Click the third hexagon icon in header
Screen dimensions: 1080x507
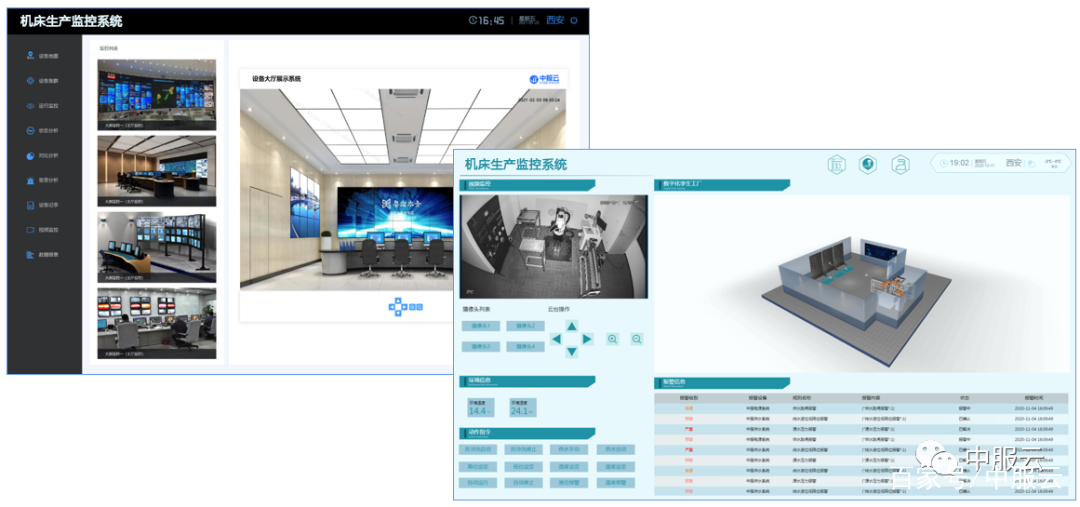tap(900, 164)
